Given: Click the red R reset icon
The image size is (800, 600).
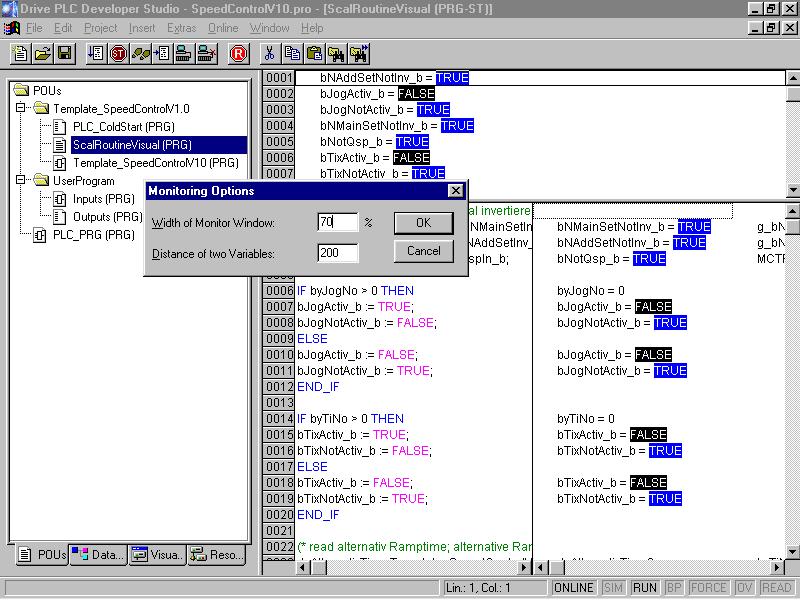Looking at the screenshot, I should (238, 54).
